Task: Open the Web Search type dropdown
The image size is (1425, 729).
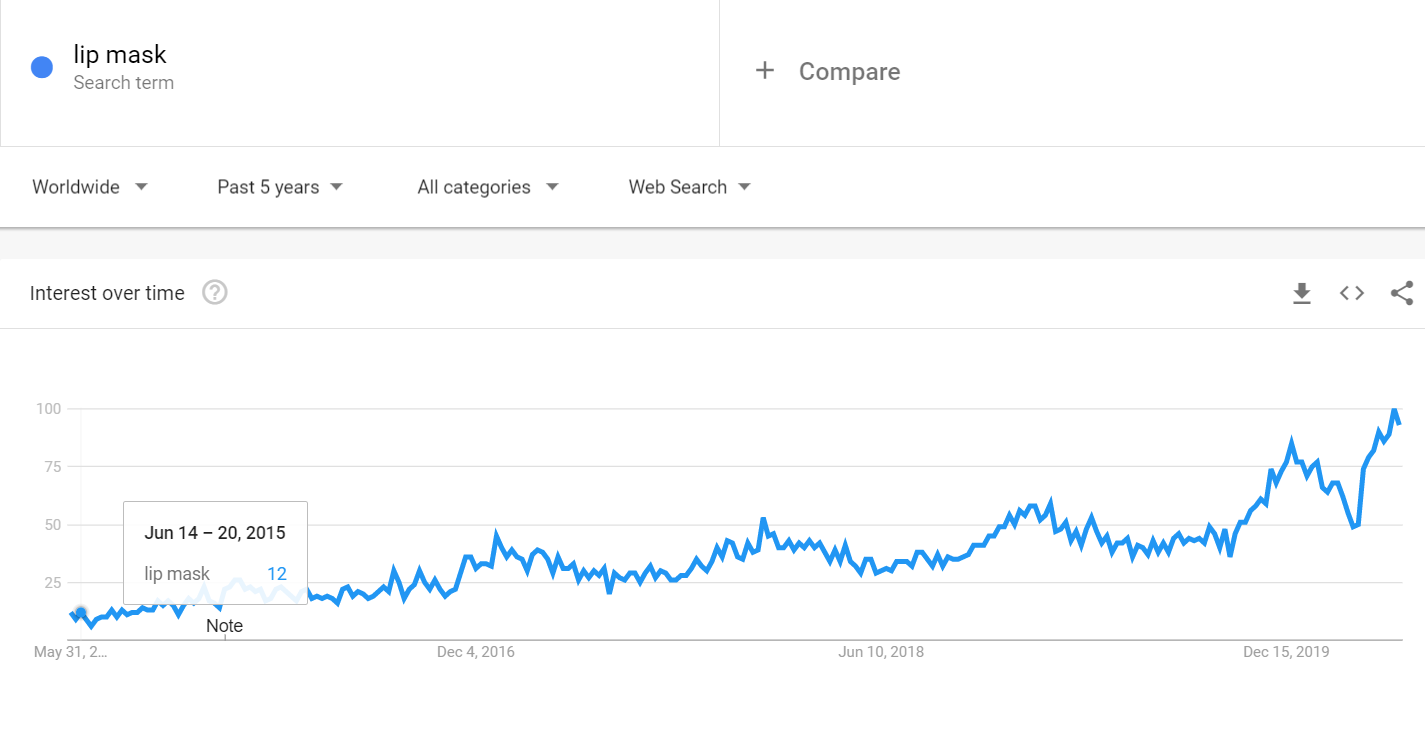Action: pyautogui.click(x=689, y=187)
